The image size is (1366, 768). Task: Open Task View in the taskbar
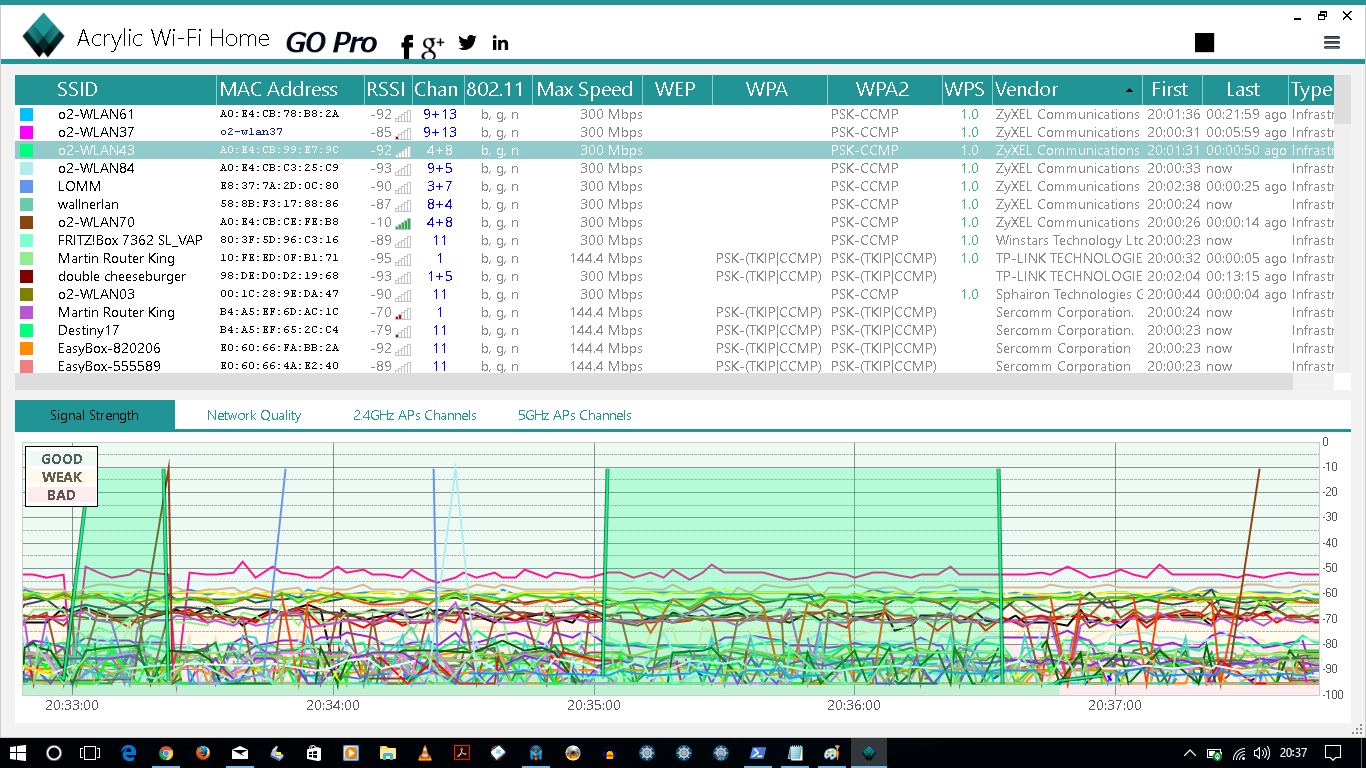click(x=90, y=753)
